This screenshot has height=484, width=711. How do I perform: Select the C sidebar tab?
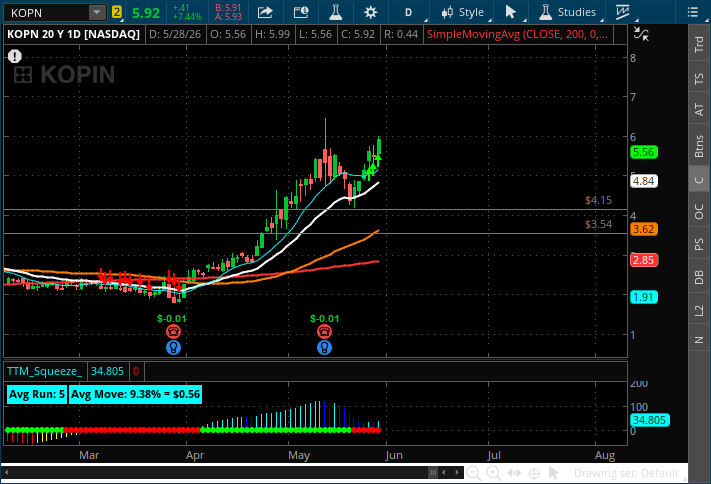point(699,180)
